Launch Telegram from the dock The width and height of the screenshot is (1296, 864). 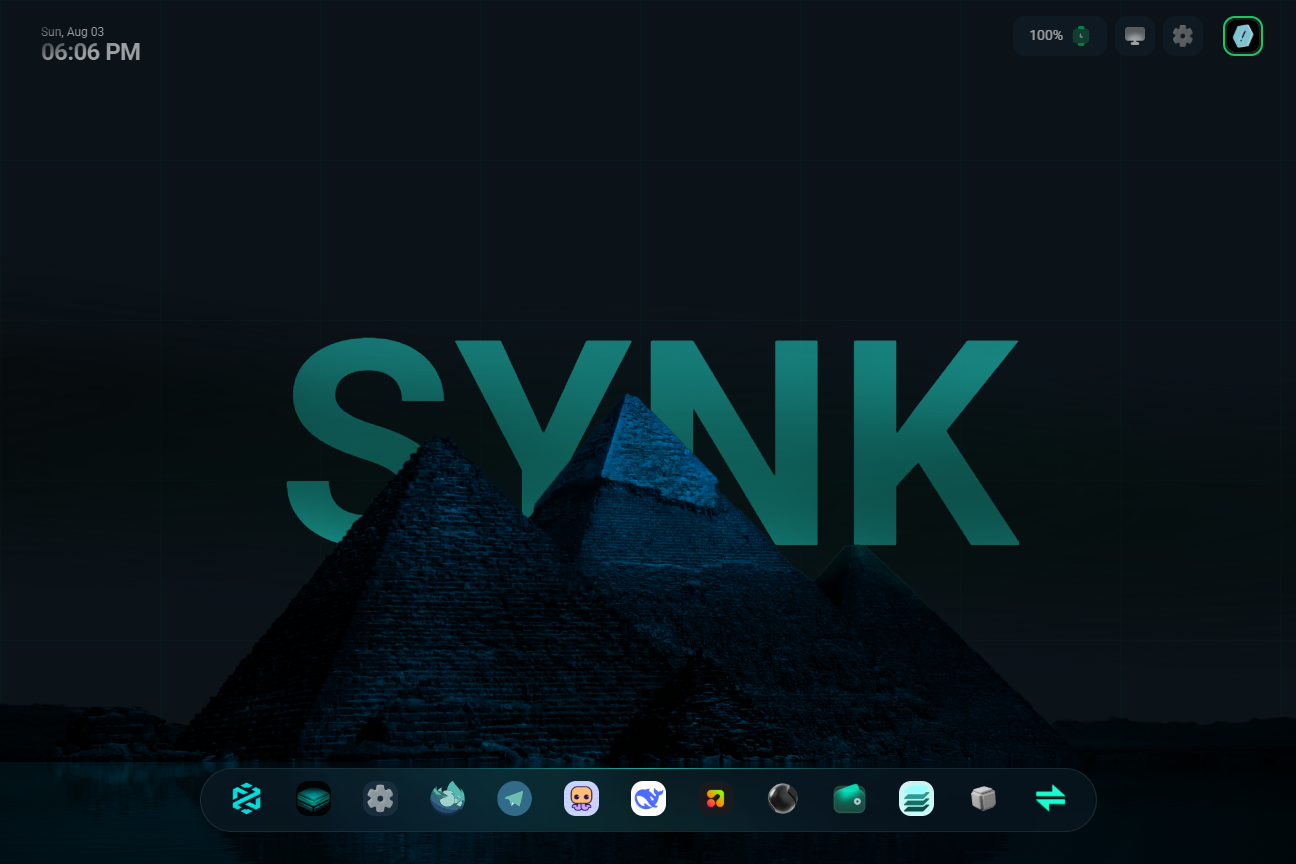tap(514, 798)
